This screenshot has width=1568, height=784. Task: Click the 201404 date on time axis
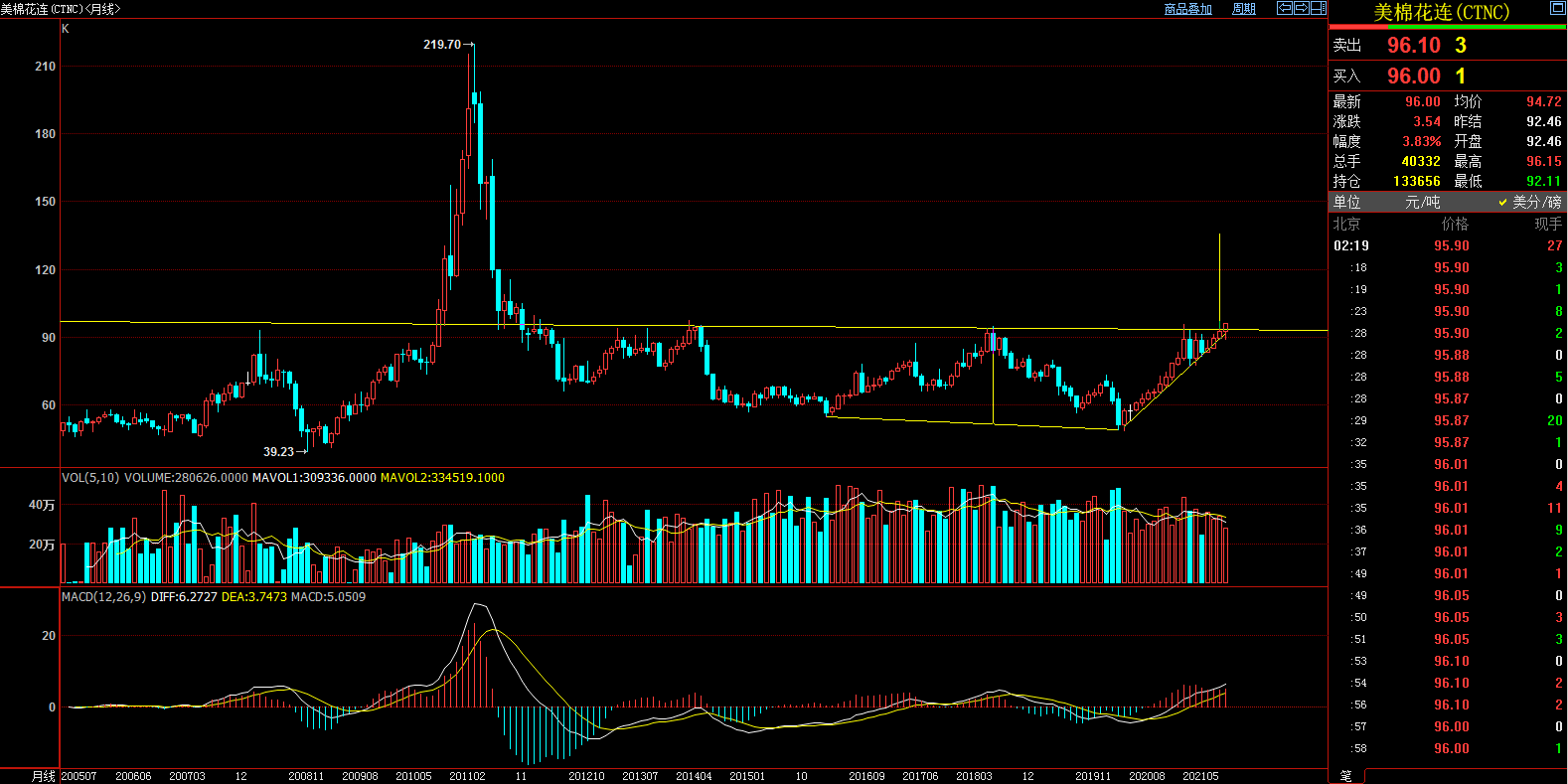click(694, 776)
